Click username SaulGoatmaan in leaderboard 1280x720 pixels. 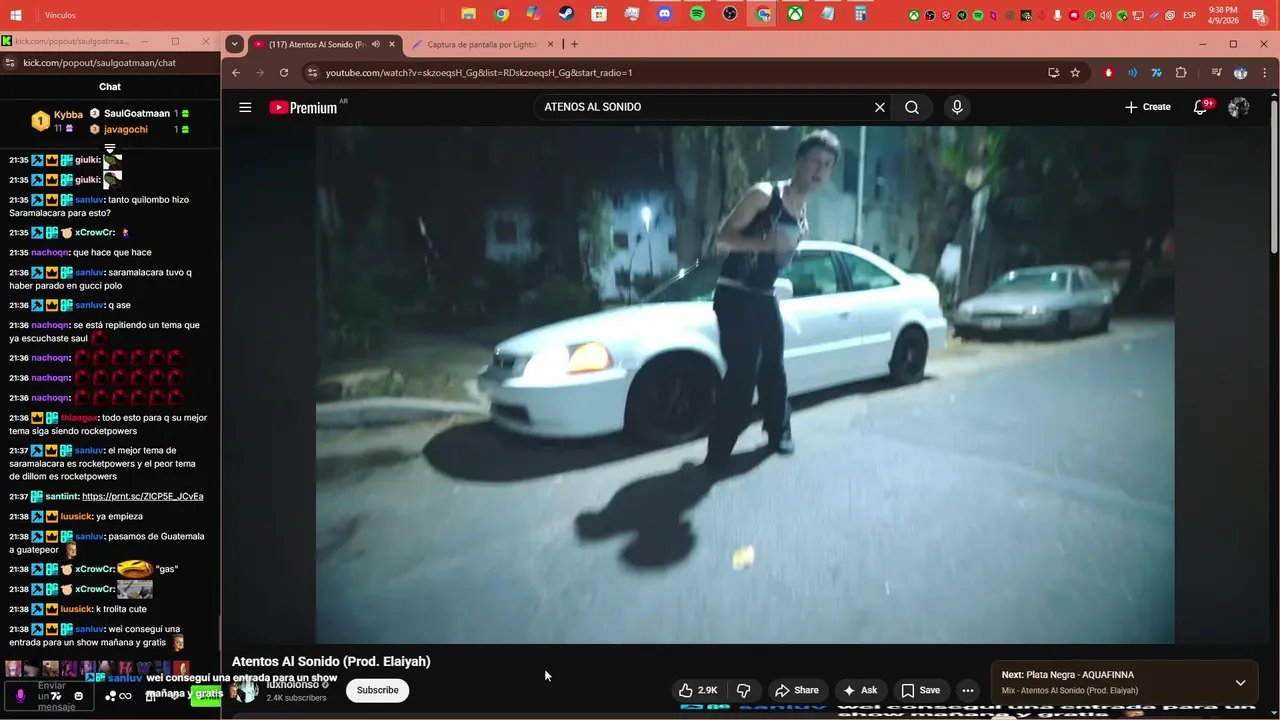[137, 113]
